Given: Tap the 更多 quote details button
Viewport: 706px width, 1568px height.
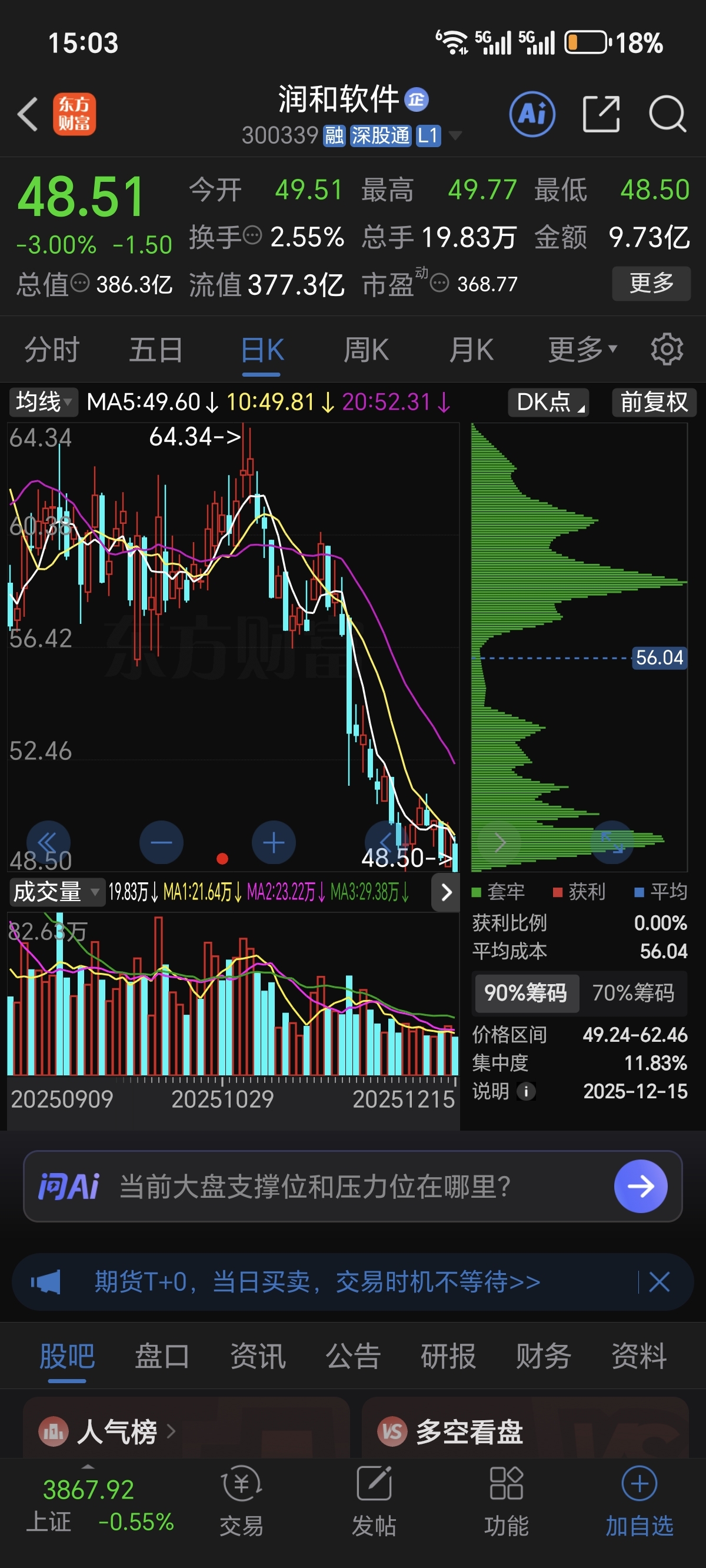Looking at the screenshot, I should (651, 283).
